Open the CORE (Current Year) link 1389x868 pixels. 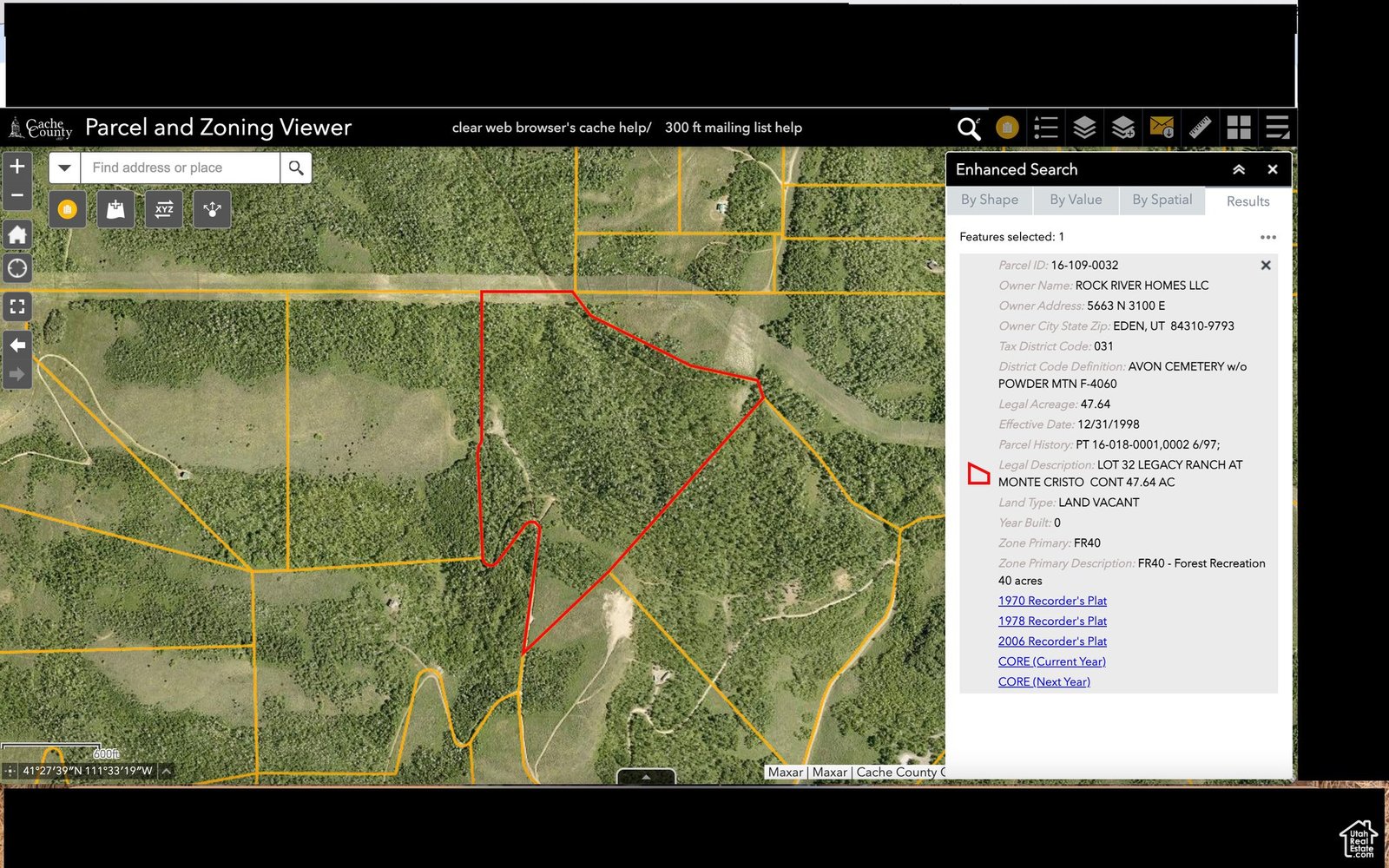[x=1051, y=661]
